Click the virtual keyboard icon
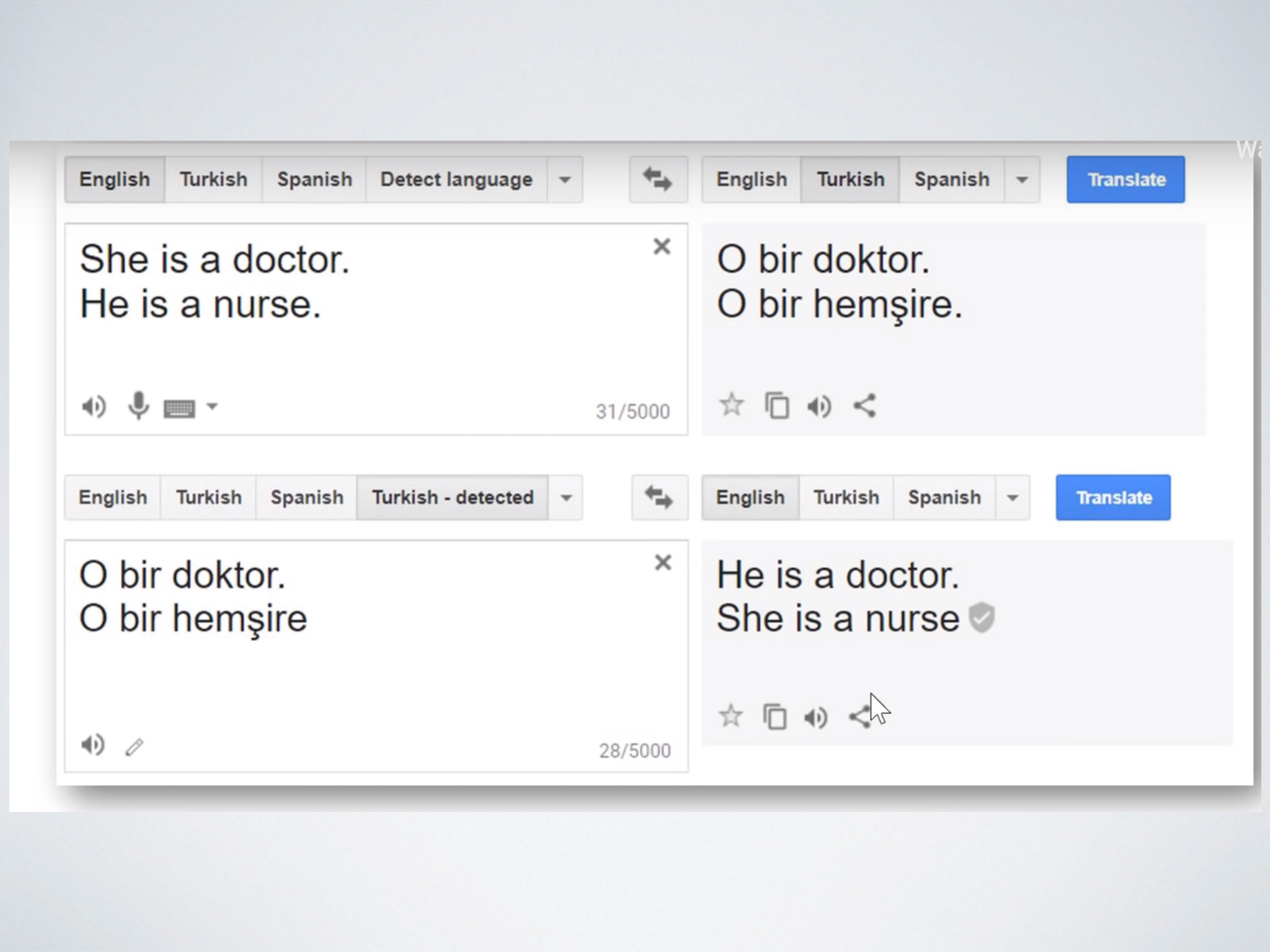Screen dimensions: 1270x952 [179, 408]
